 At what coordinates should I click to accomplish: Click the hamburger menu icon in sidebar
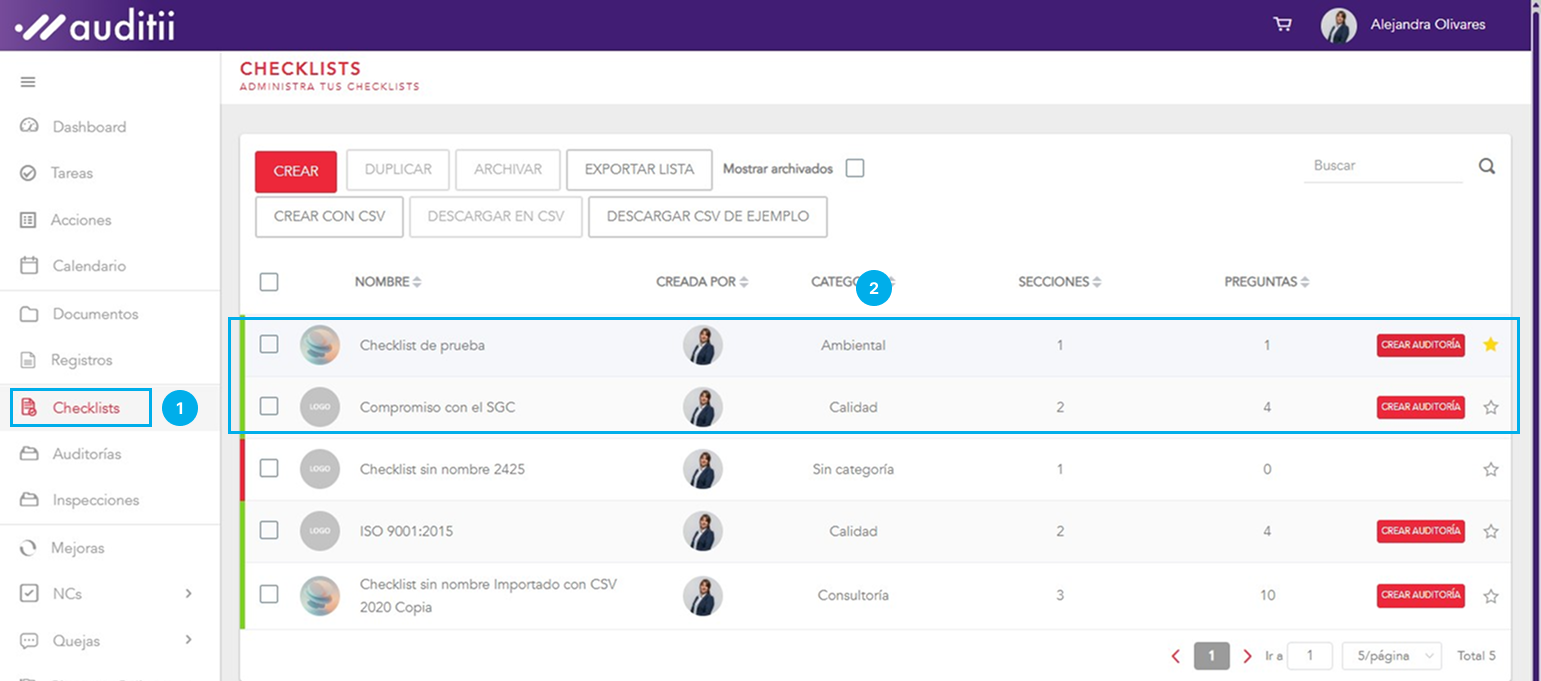[x=28, y=82]
